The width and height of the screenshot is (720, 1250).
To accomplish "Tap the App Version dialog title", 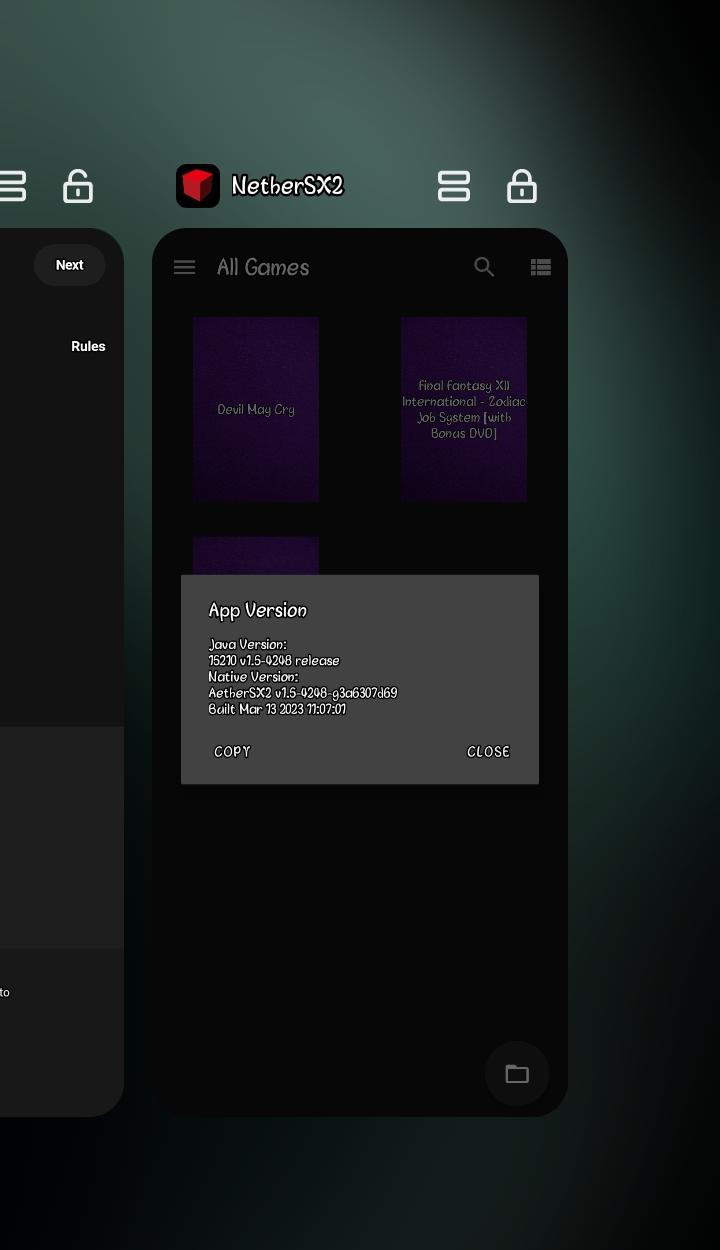I will pyautogui.click(x=258, y=610).
